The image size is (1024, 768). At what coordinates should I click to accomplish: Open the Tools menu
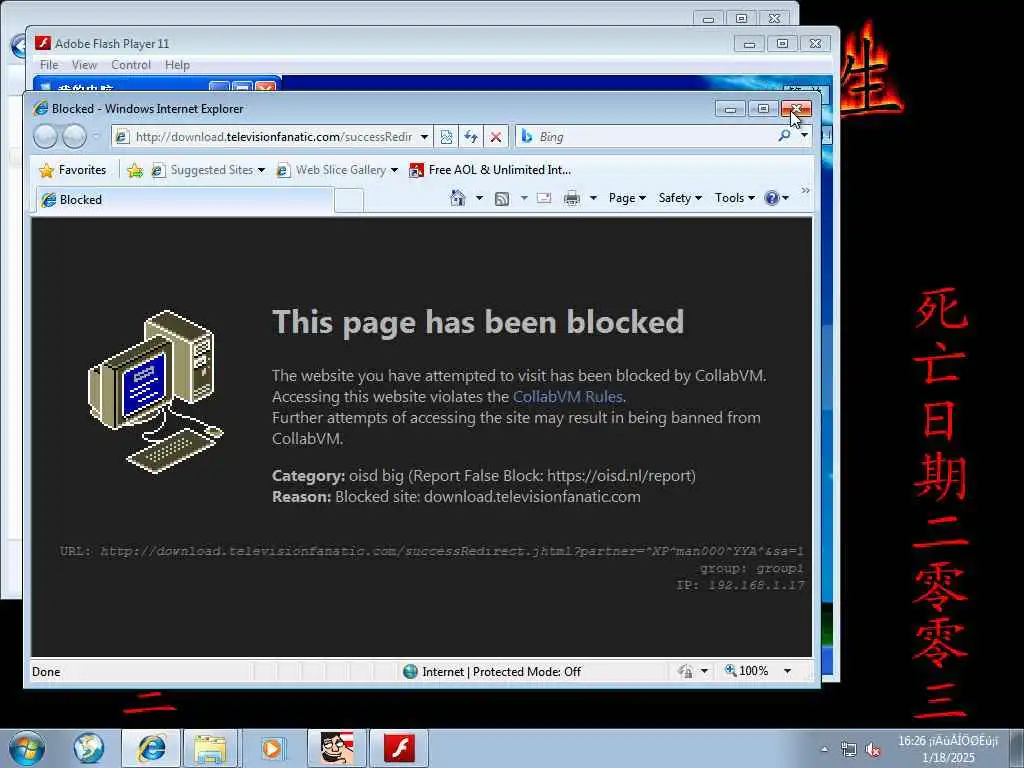coord(735,198)
